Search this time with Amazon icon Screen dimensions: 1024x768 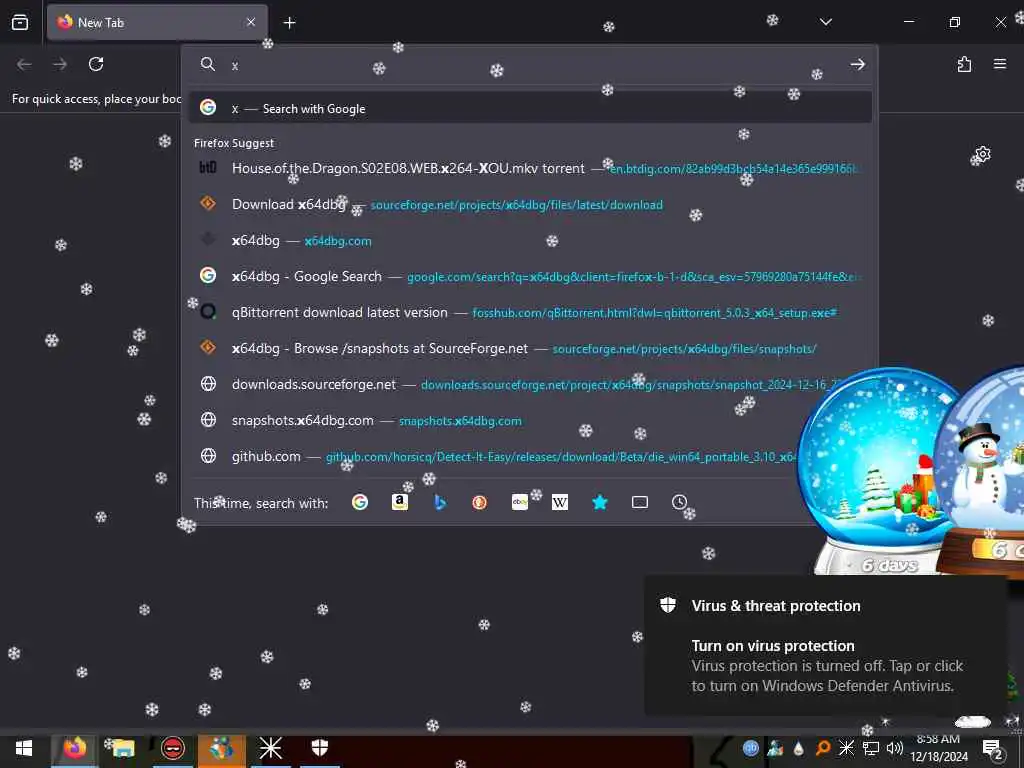[400, 502]
